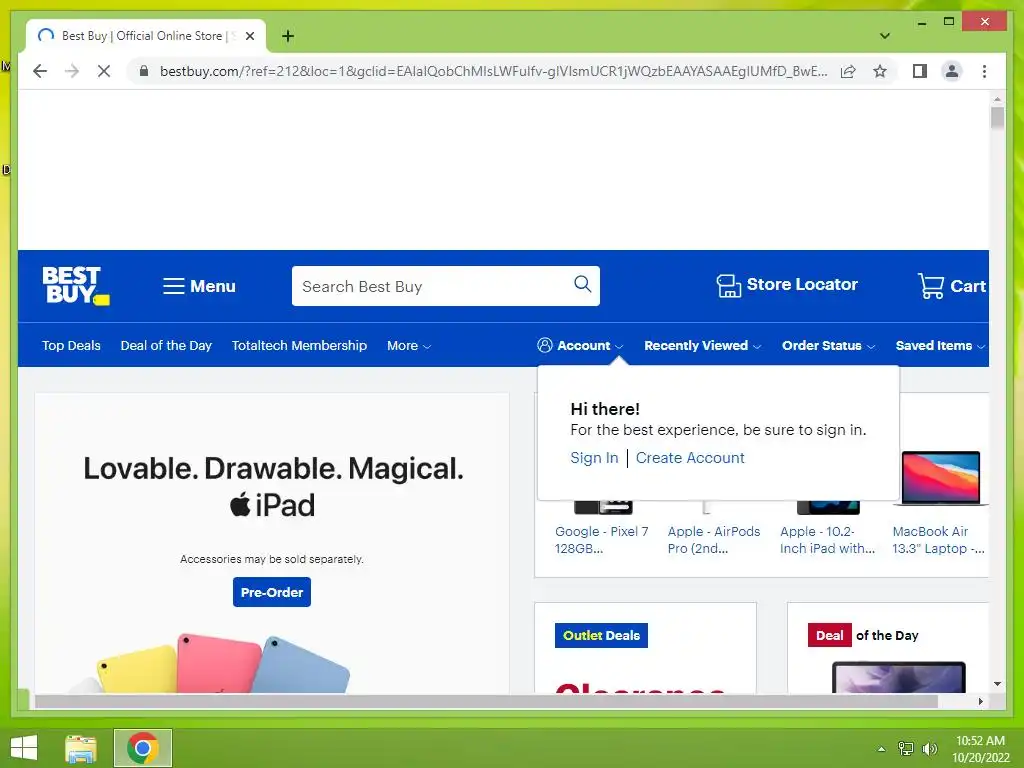Open the hamburger Menu
The image size is (1024, 768).
[199, 286]
